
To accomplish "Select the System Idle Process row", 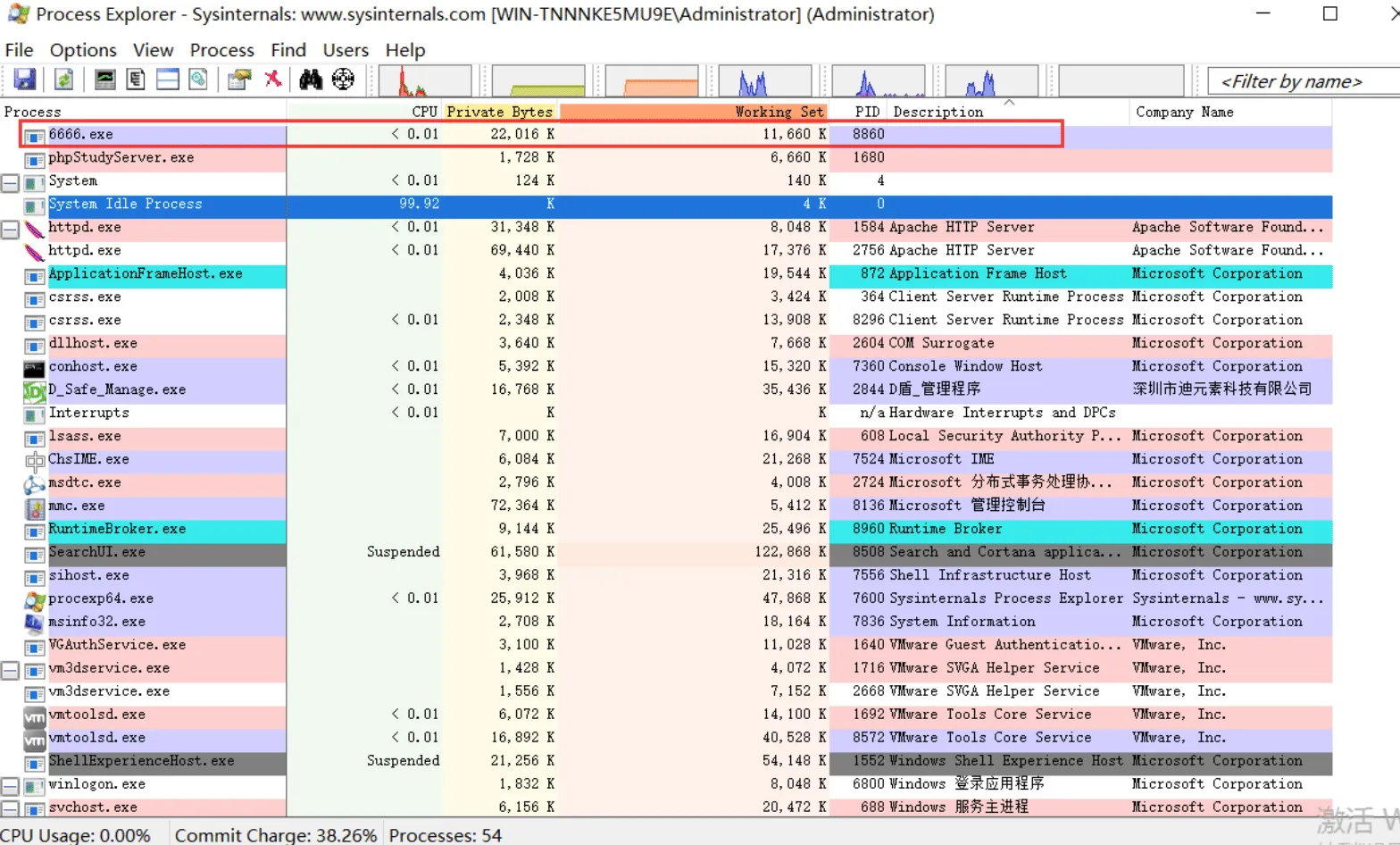I will point(666,205).
